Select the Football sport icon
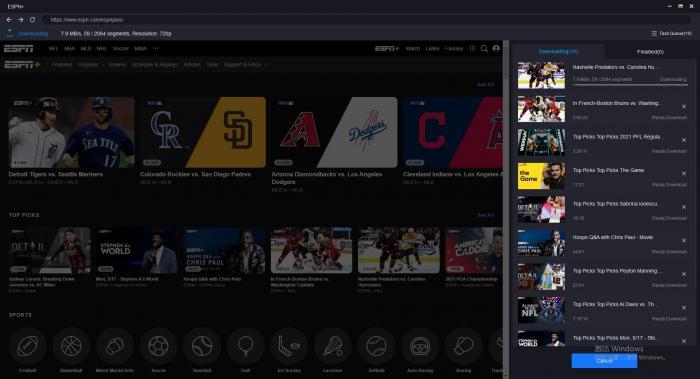This screenshot has width=700, height=379. pos(28,346)
